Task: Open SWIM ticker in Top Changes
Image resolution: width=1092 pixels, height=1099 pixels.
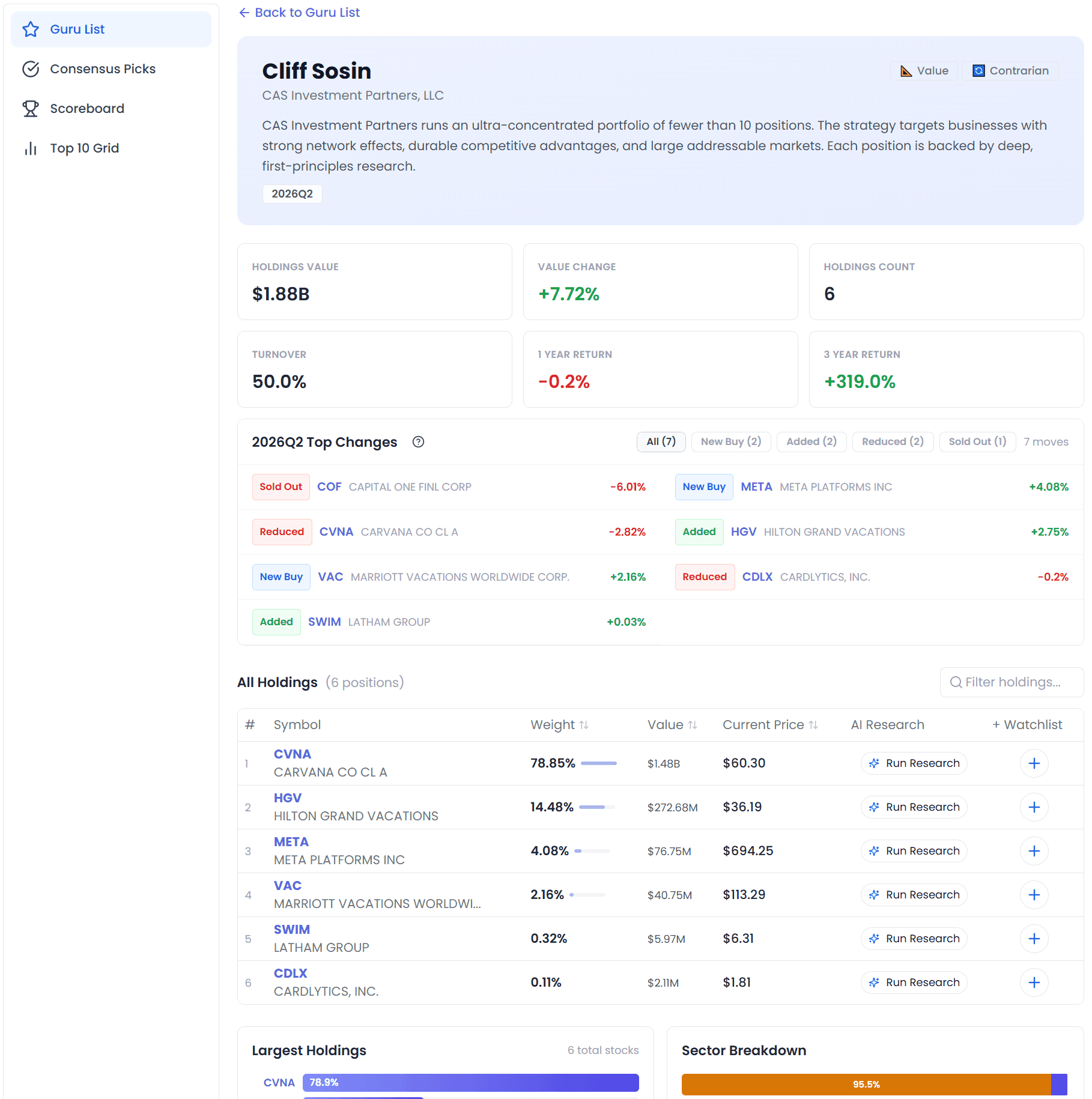Action: [324, 622]
